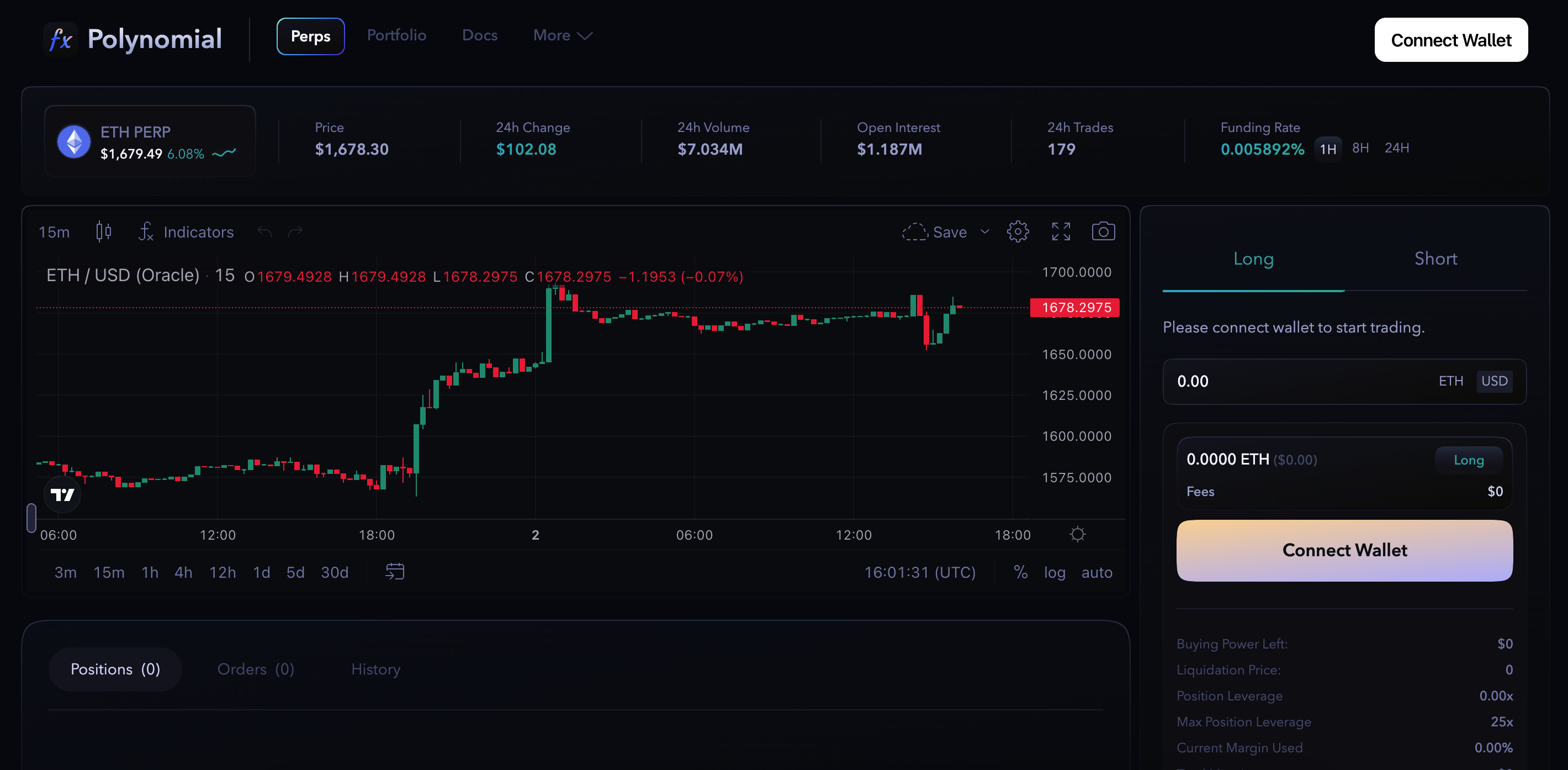This screenshot has width=1568, height=770.
Task: Open the ETH PERP market selector
Action: [150, 141]
